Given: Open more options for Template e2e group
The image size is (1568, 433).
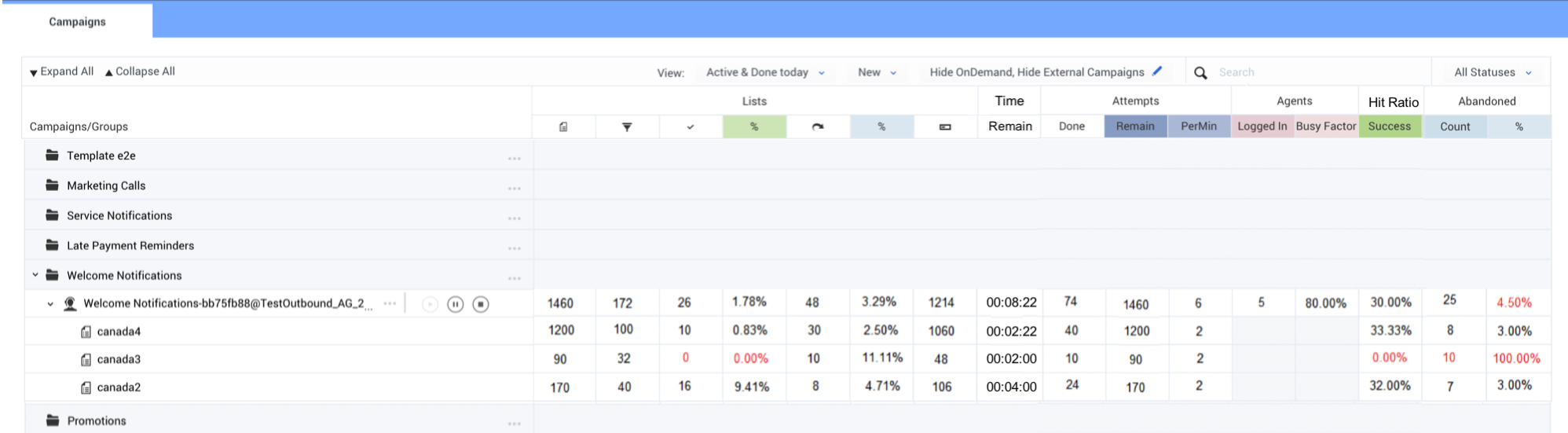Looking at the screenshot, I should 515,158.
